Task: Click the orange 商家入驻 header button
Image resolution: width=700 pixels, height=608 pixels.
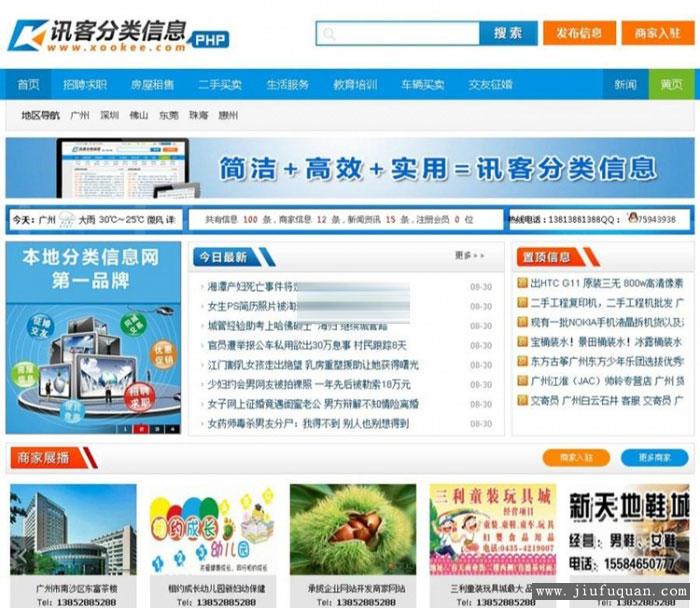Action: 658,33
